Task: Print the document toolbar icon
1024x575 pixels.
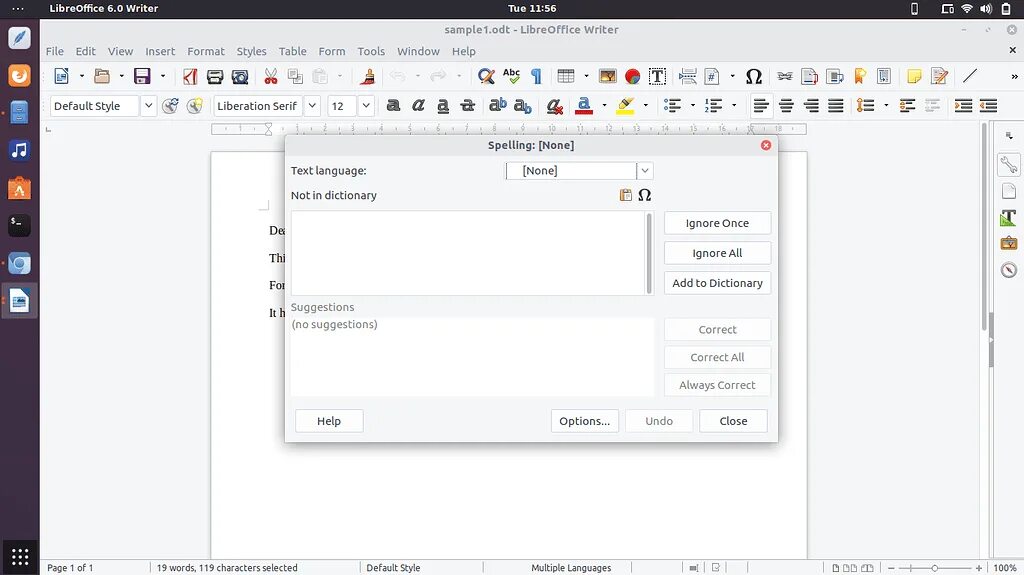Action: (x=215, y=76)
